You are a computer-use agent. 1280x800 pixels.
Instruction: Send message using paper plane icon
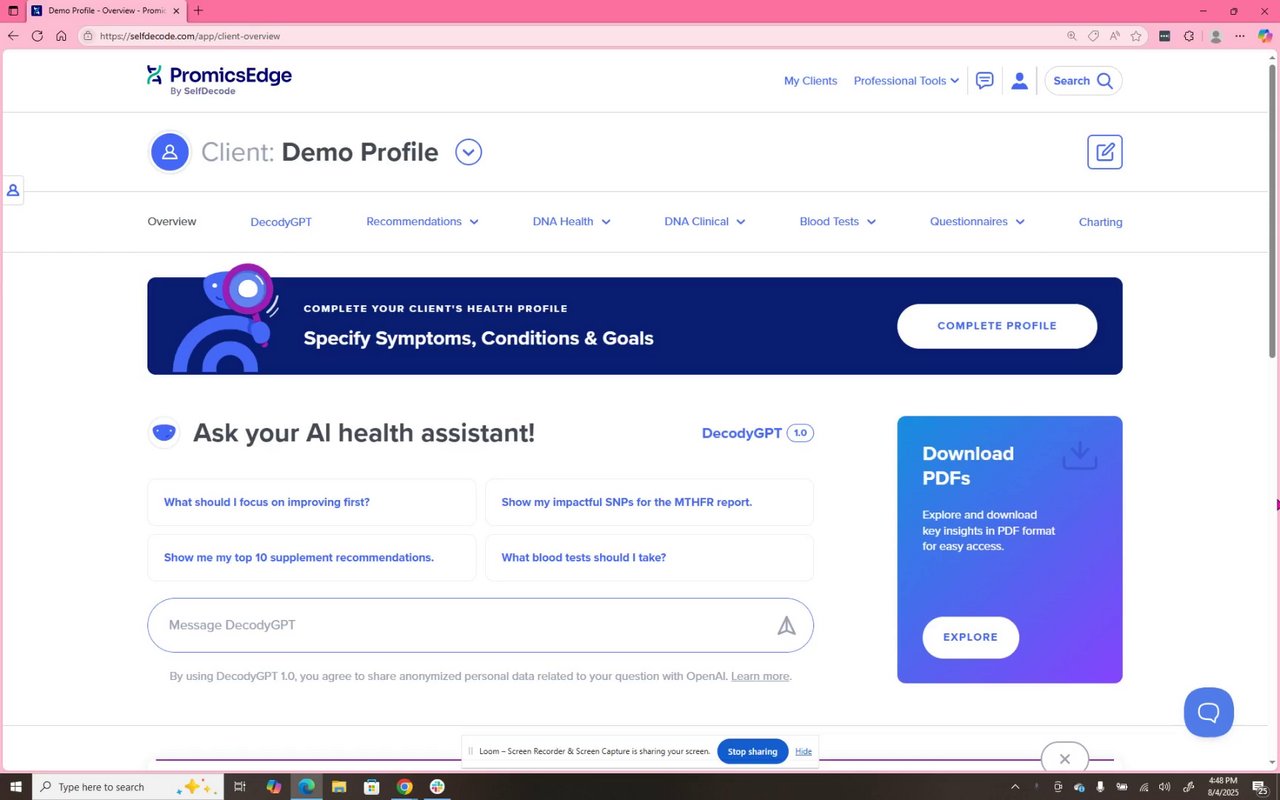click(786, 625)
